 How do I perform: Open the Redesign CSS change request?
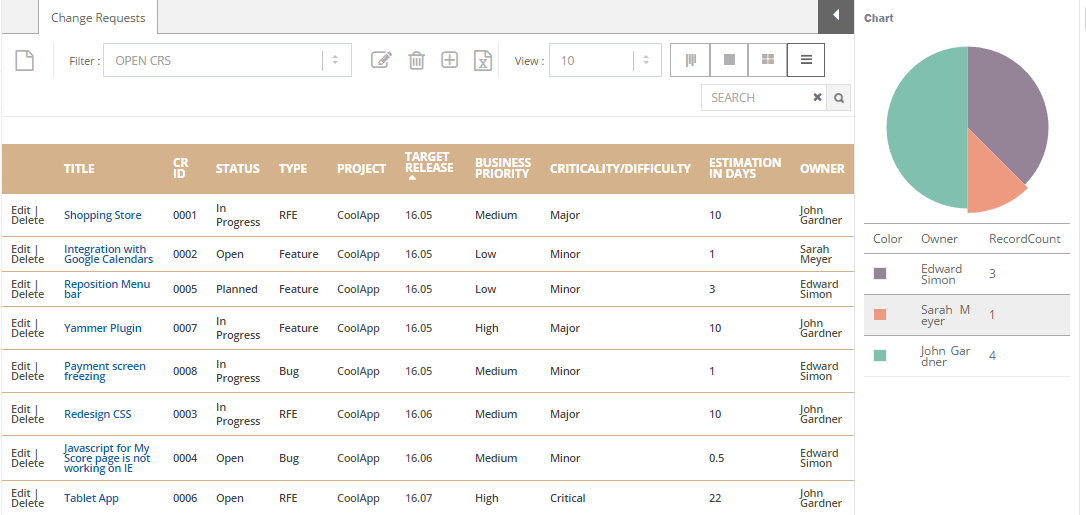tap(98, 414)
